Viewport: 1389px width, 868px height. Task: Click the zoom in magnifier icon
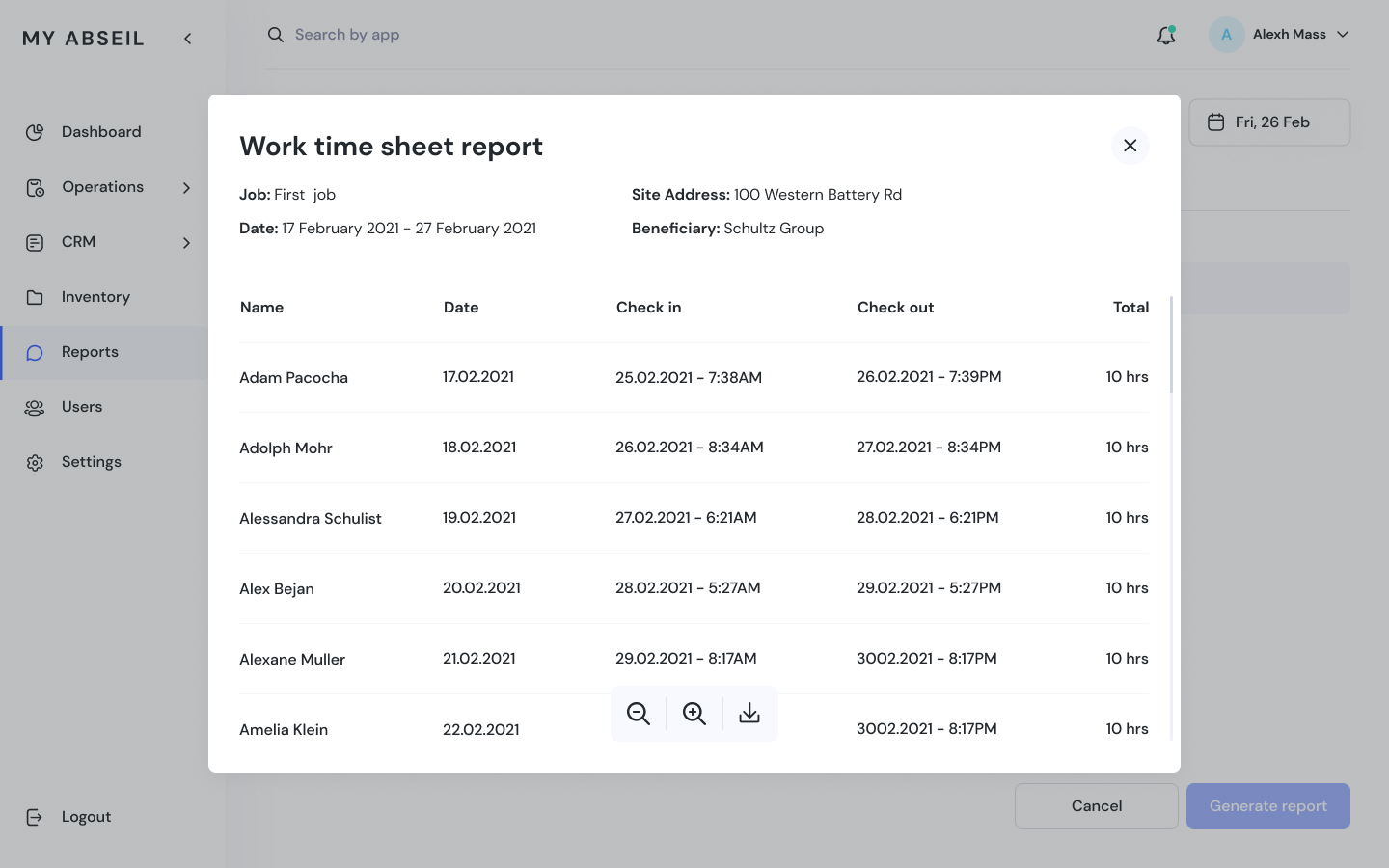point(694,714)
